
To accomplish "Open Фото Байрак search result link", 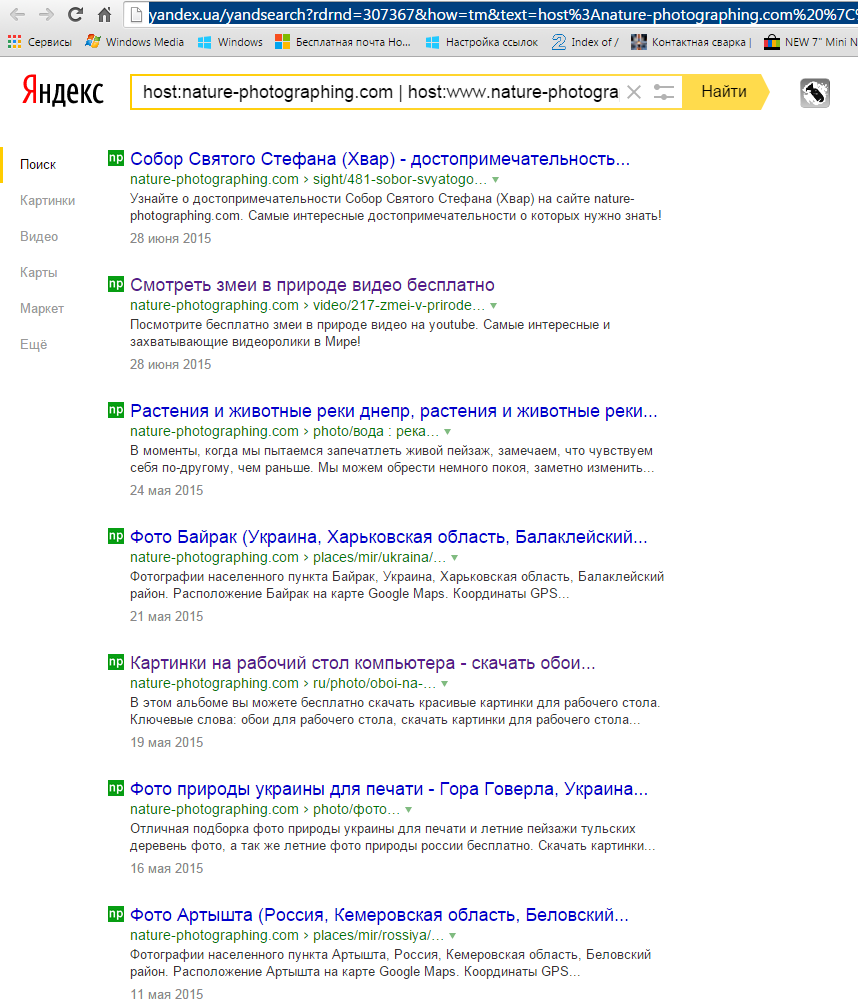I will pos(388,537).
